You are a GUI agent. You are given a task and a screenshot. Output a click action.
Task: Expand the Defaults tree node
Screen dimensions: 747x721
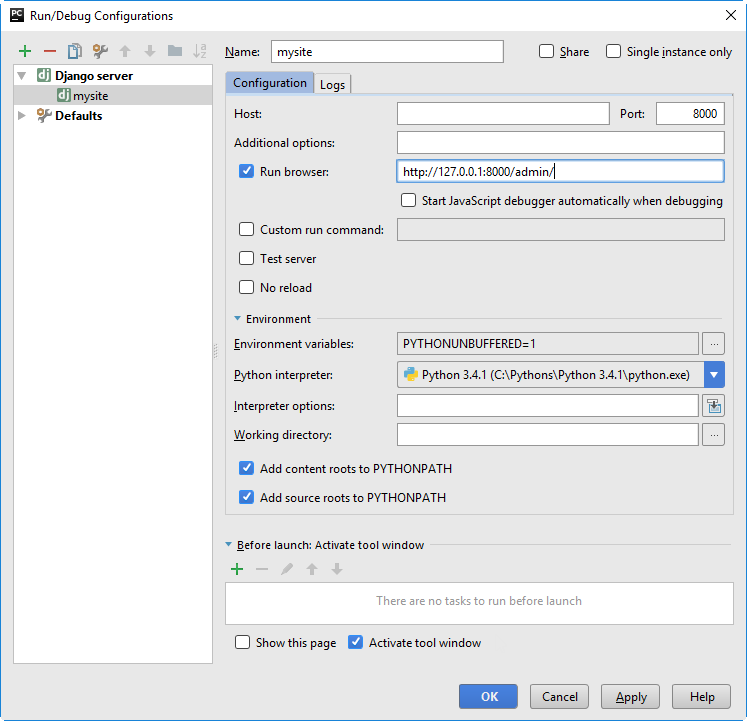(x=22, y=115)
